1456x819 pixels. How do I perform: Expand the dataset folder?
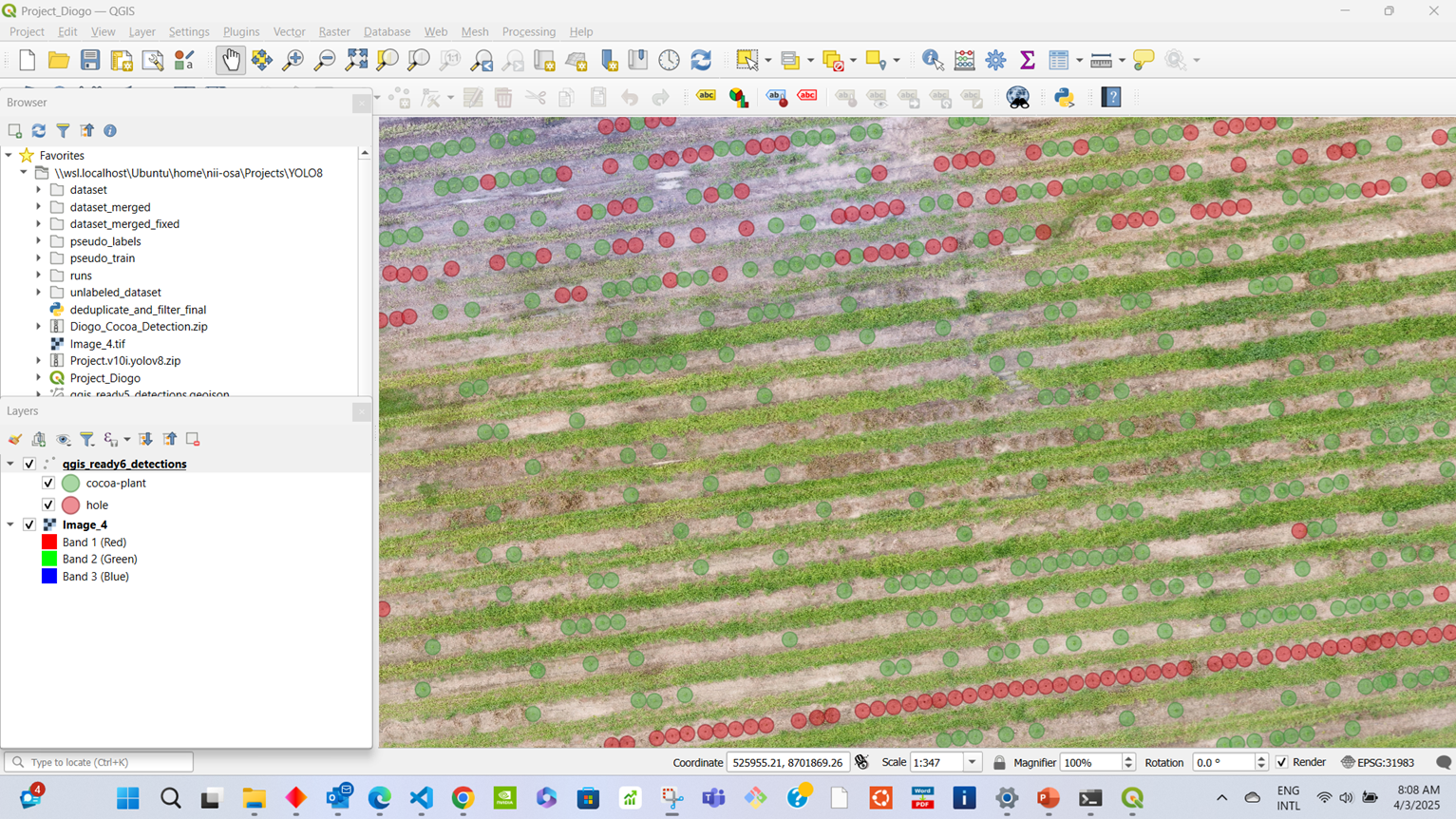(39, 190)
